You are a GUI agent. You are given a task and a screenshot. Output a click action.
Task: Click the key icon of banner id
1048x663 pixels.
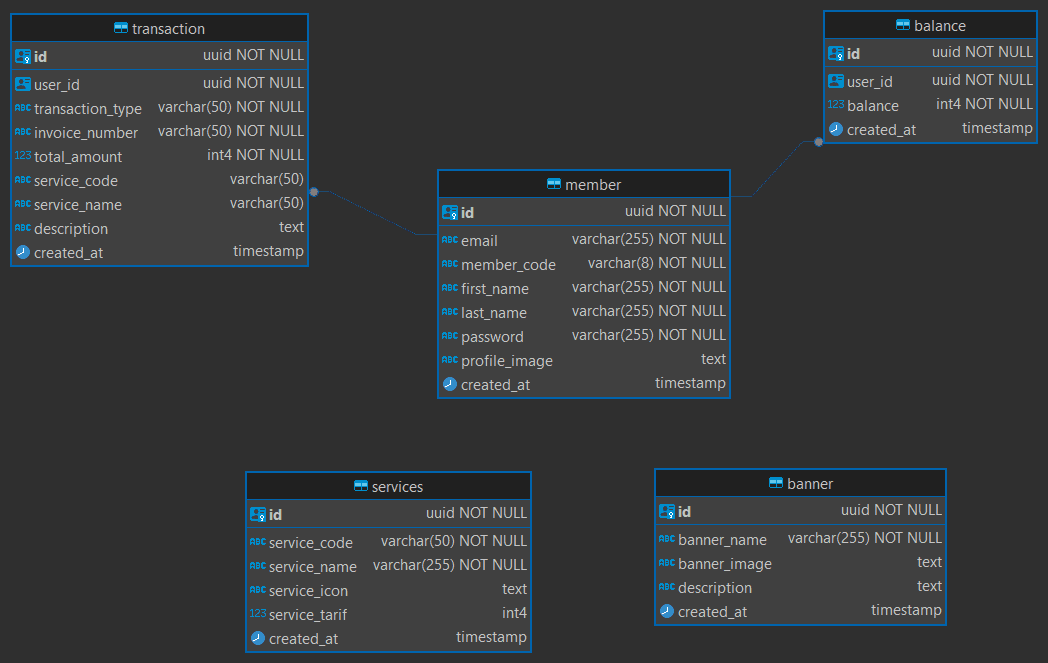[666, 511]
